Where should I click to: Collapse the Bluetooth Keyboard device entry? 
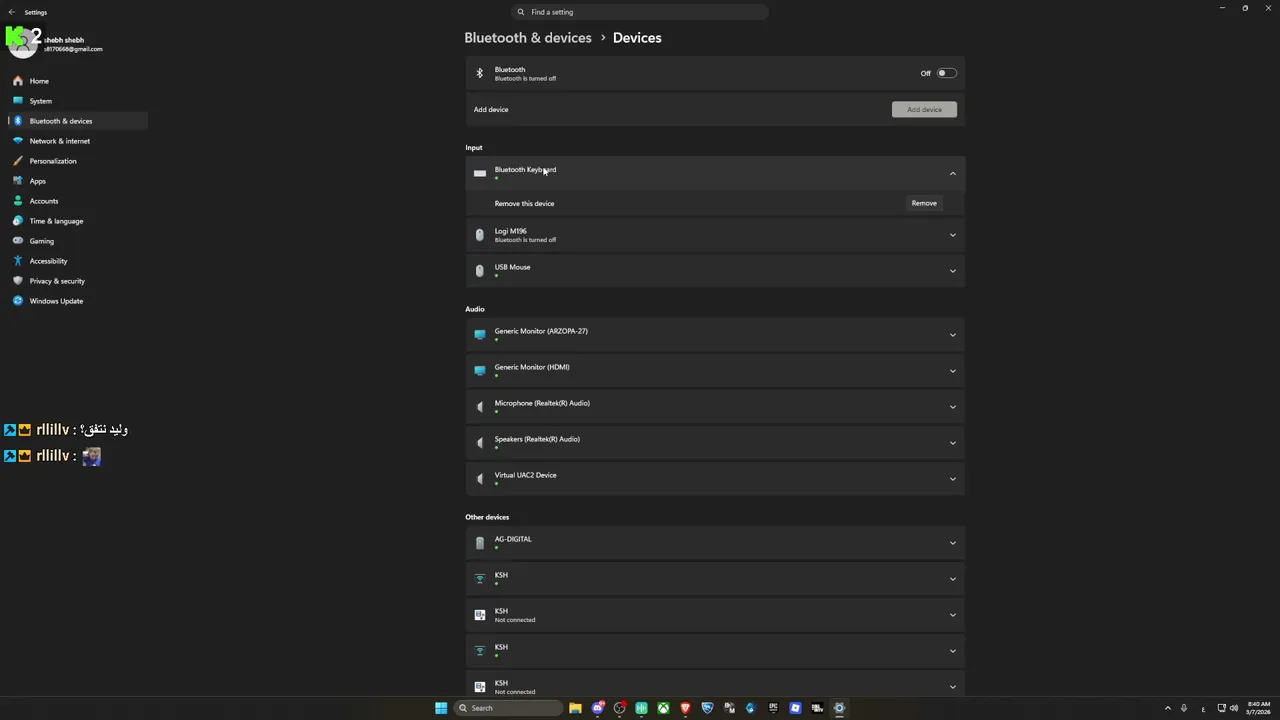952,174
